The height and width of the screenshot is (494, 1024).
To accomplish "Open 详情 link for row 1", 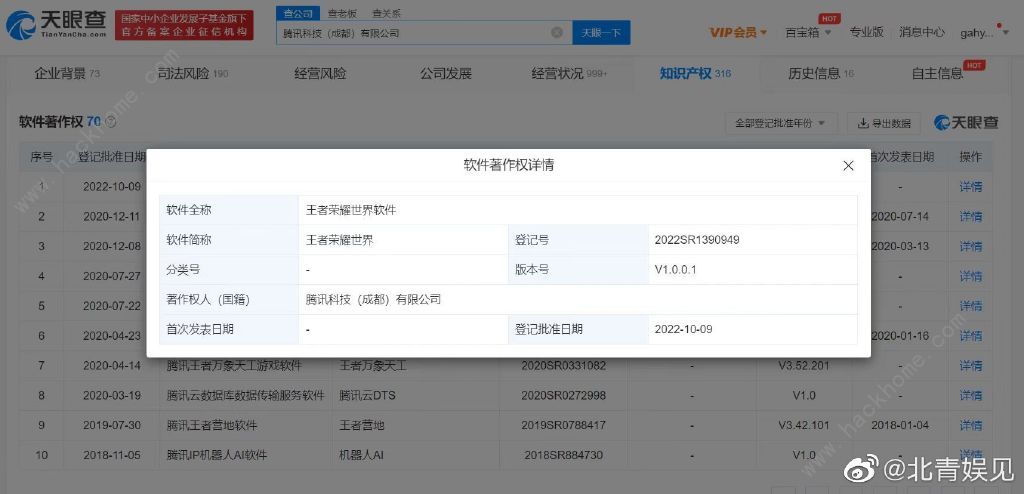I will 970,187.
